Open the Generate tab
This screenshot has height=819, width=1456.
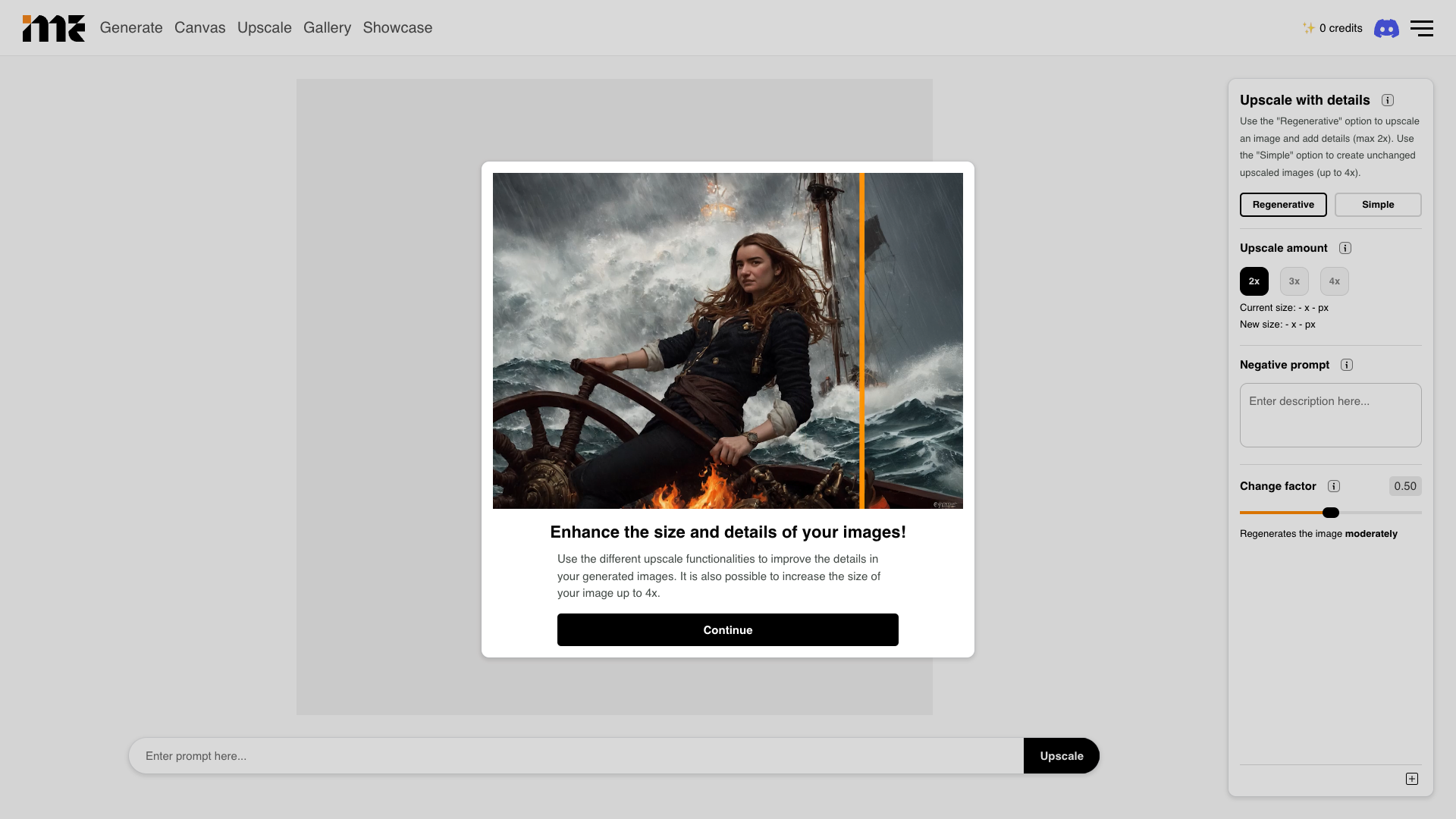point(131,28)
